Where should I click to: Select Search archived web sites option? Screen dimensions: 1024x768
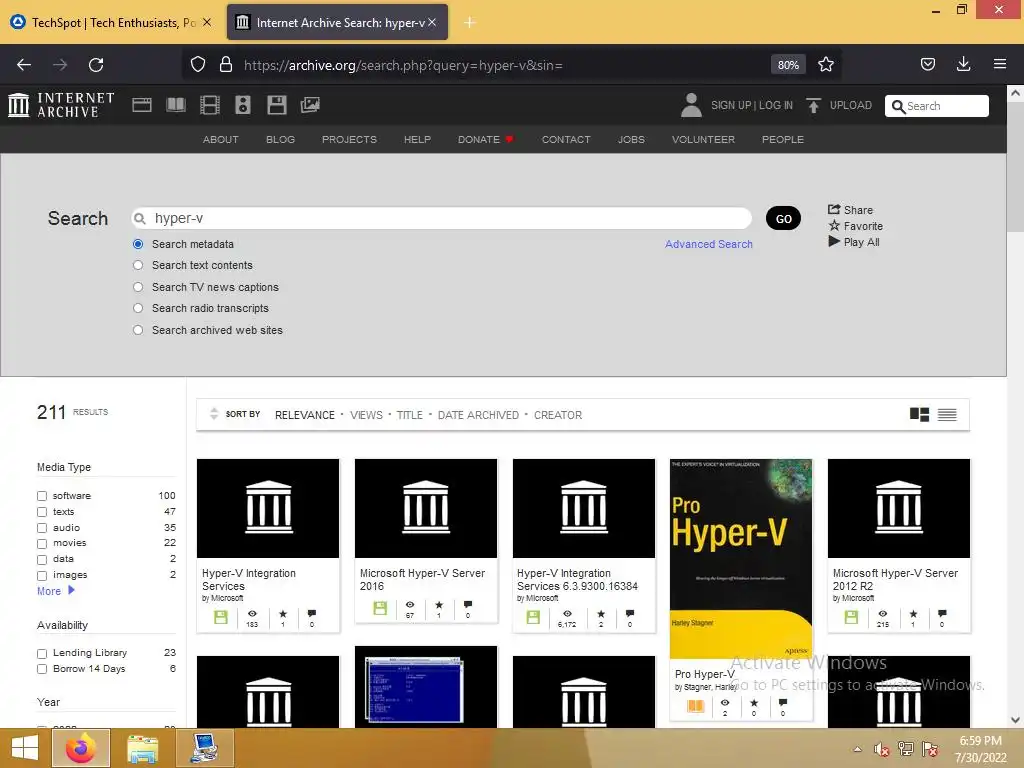pyautogui.click(x=138, y=330)
